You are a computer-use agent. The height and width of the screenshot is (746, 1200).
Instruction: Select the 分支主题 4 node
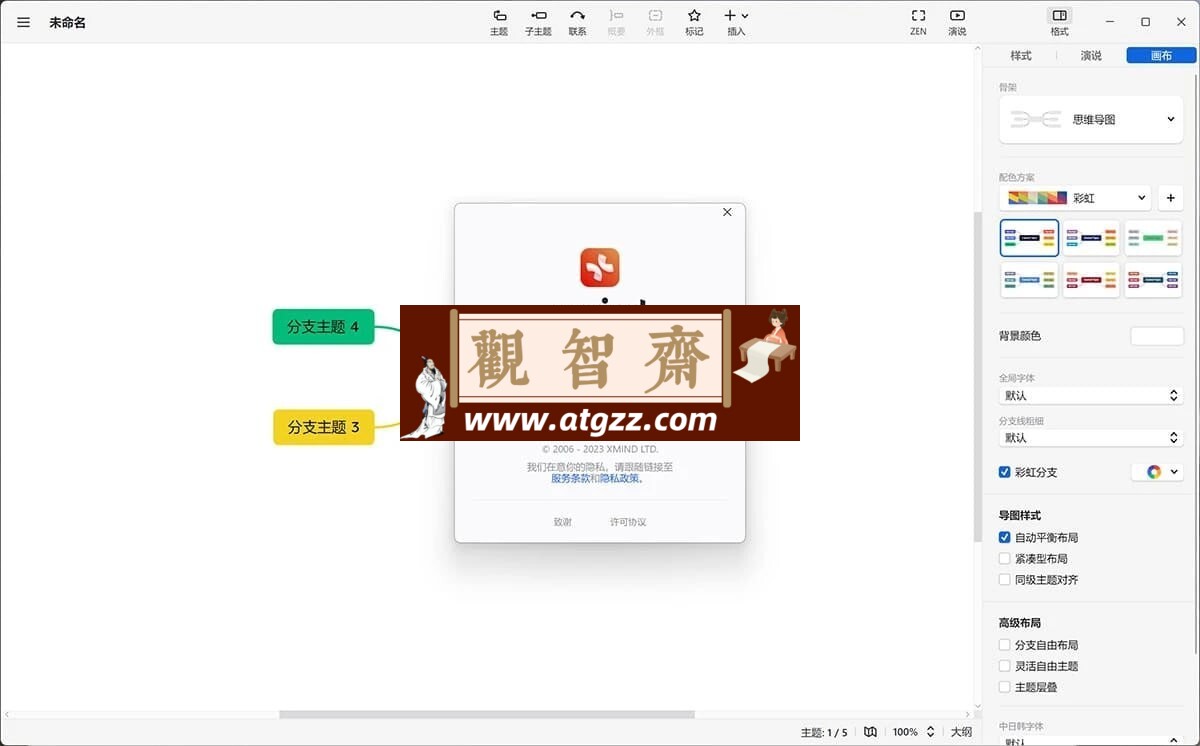click(323, 326)
